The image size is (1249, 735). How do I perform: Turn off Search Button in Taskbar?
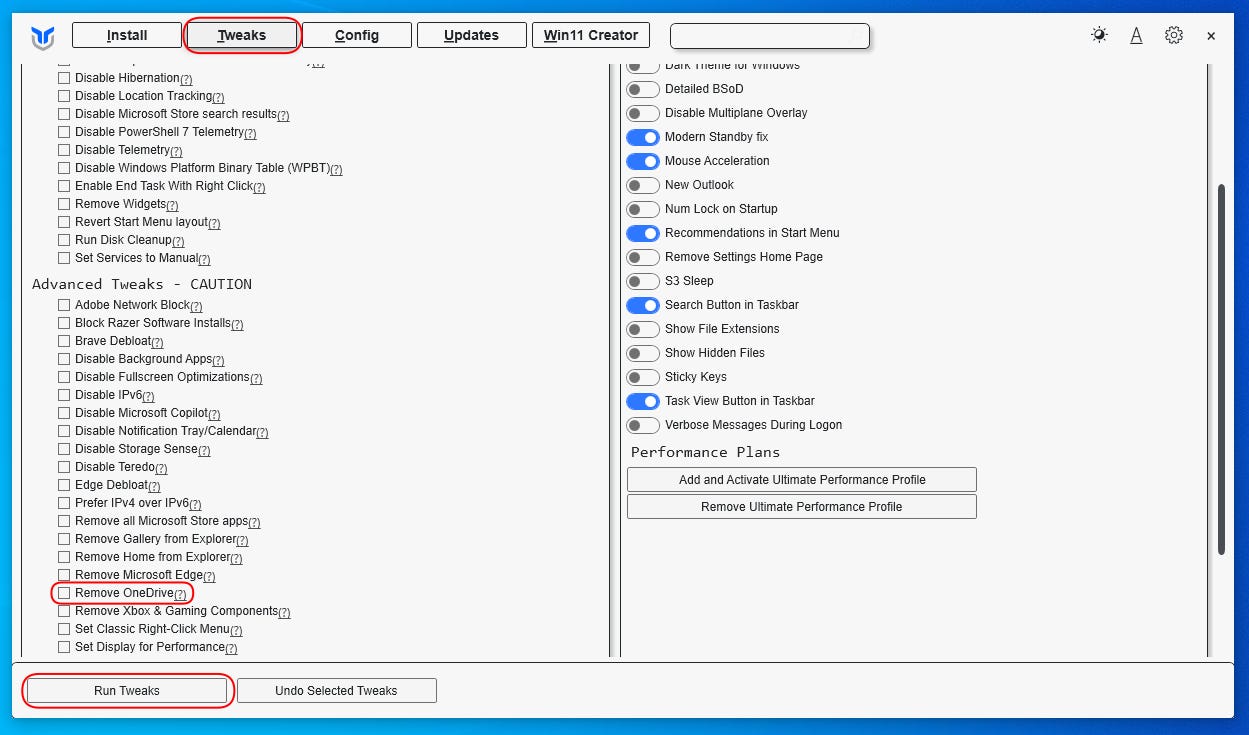(643, 305)
